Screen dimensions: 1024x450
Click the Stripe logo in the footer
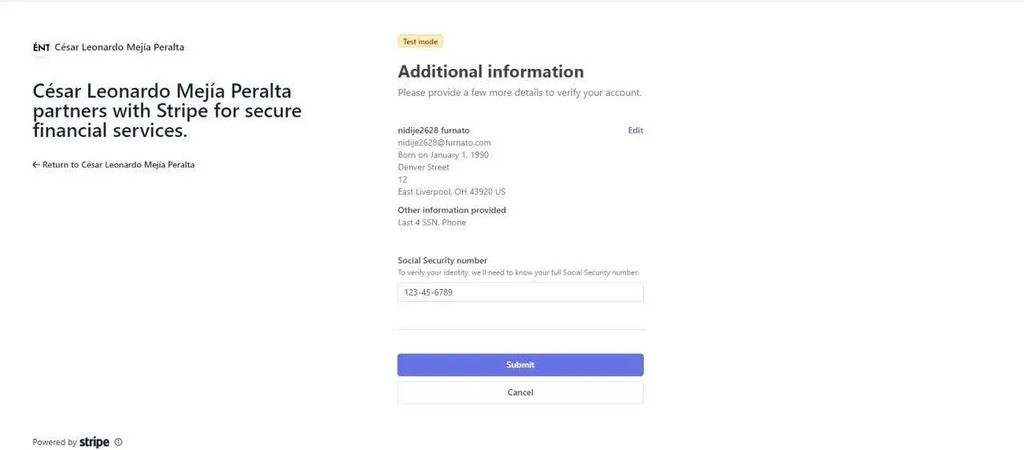(94, 442)
